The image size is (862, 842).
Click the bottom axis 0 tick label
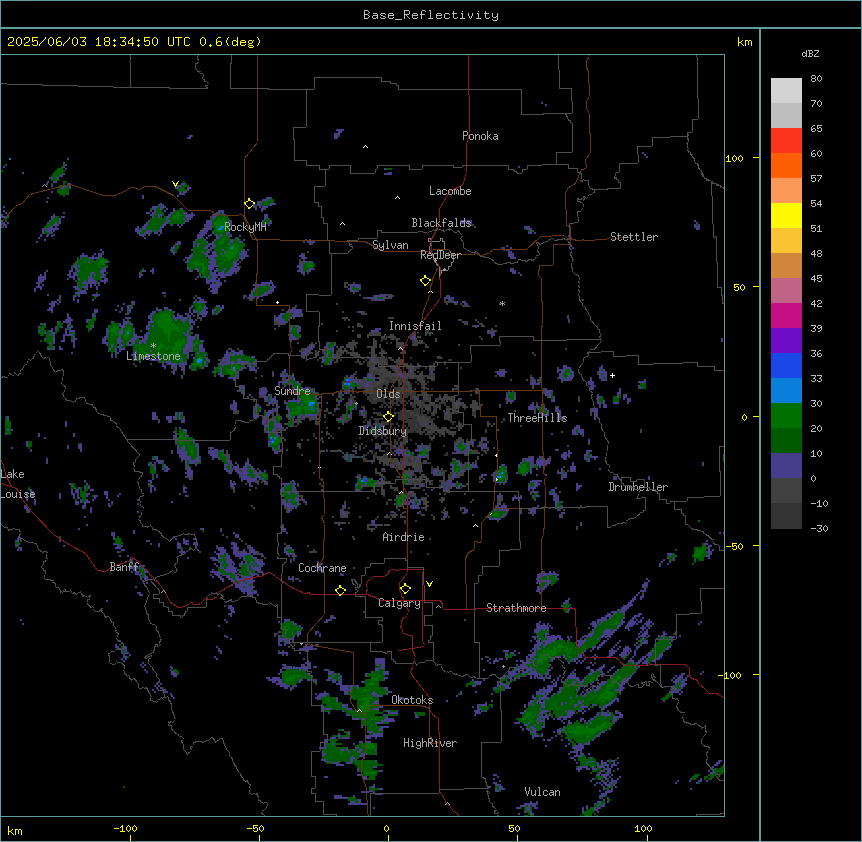coord(386,828)
